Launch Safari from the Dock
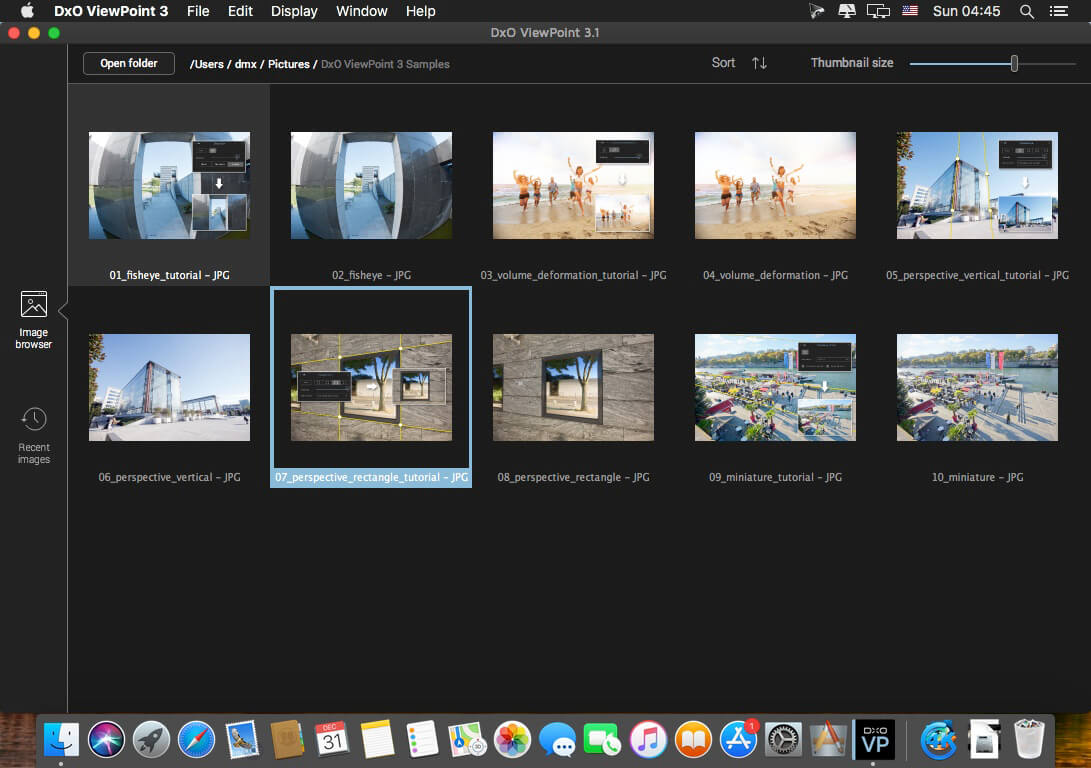 197,740
